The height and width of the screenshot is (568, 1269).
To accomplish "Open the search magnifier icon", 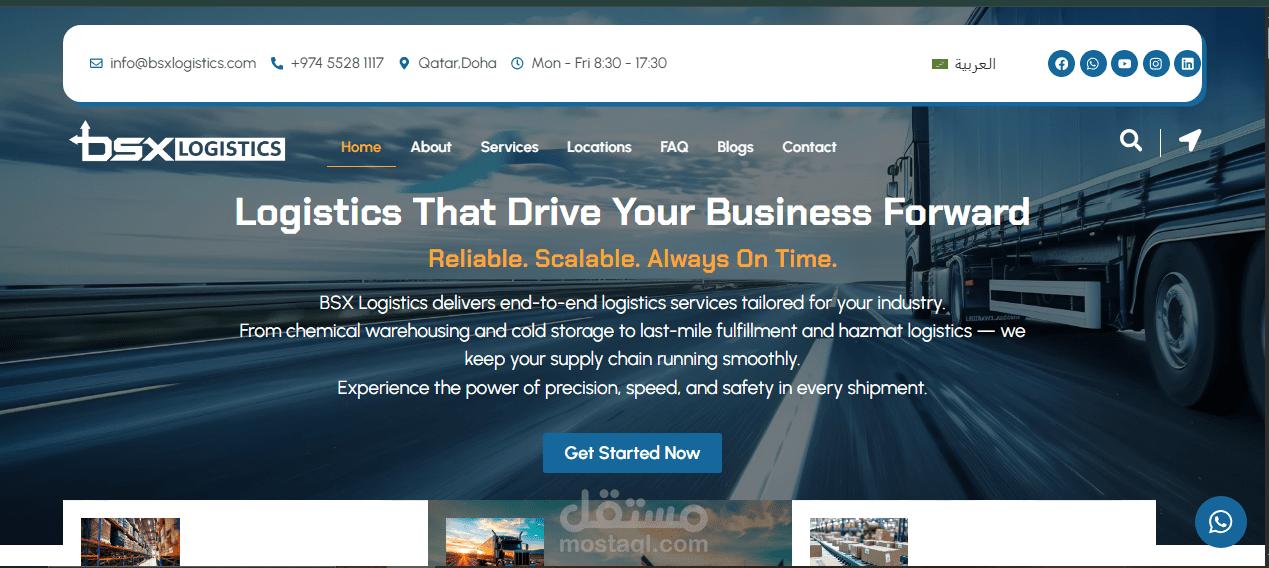I will (1131, 140).
